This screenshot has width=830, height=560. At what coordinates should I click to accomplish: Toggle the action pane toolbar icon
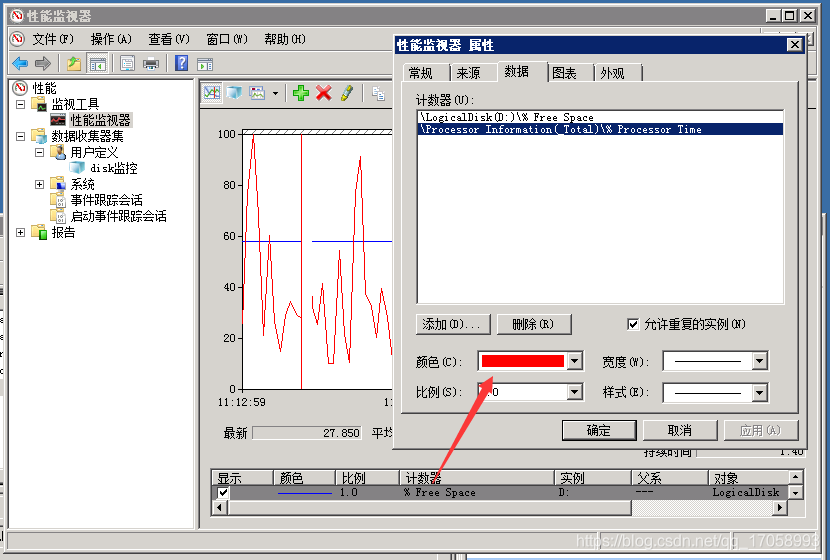[205, 65]
